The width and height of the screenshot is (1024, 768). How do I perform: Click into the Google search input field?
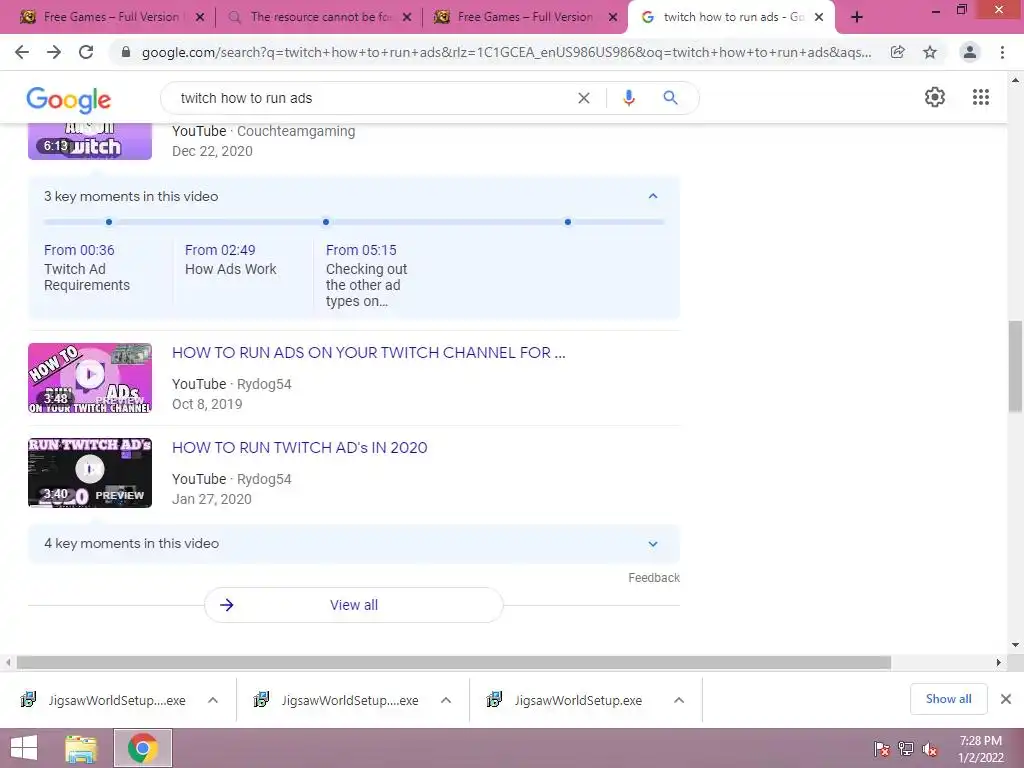pos(372,98)
